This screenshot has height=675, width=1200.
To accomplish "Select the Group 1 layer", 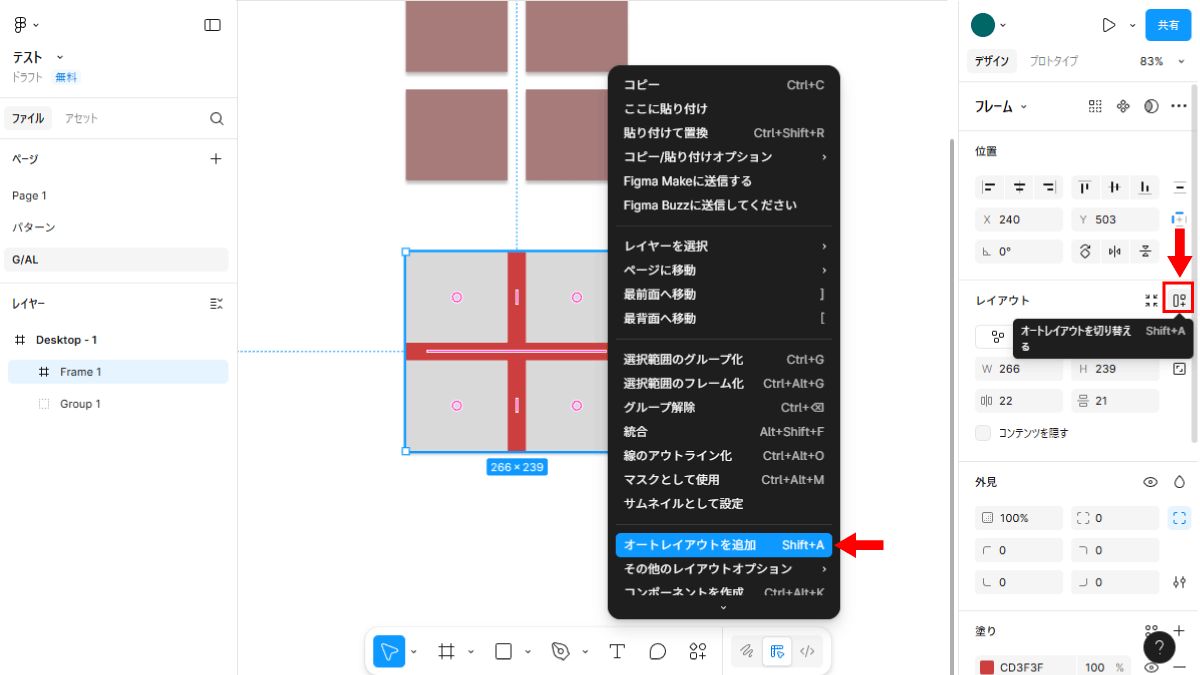I will tap(80, 404).
